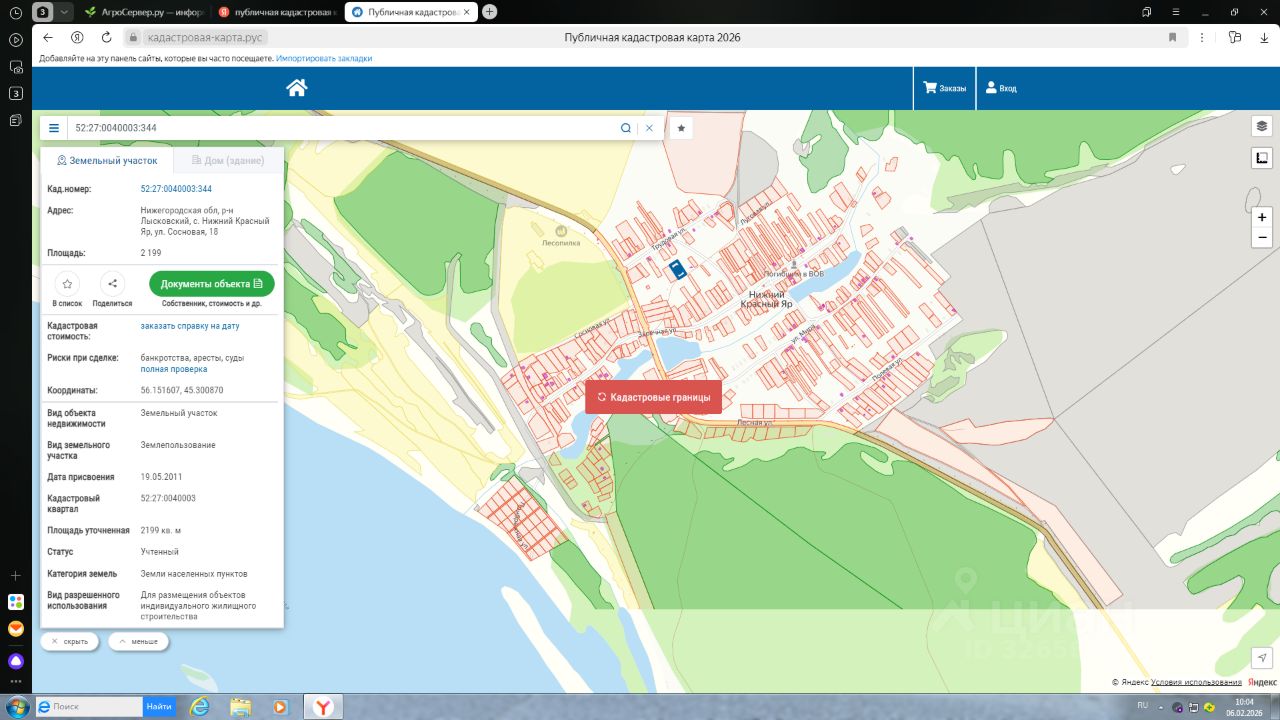Bookmark this page in address bar

(x=1172, y=37)
